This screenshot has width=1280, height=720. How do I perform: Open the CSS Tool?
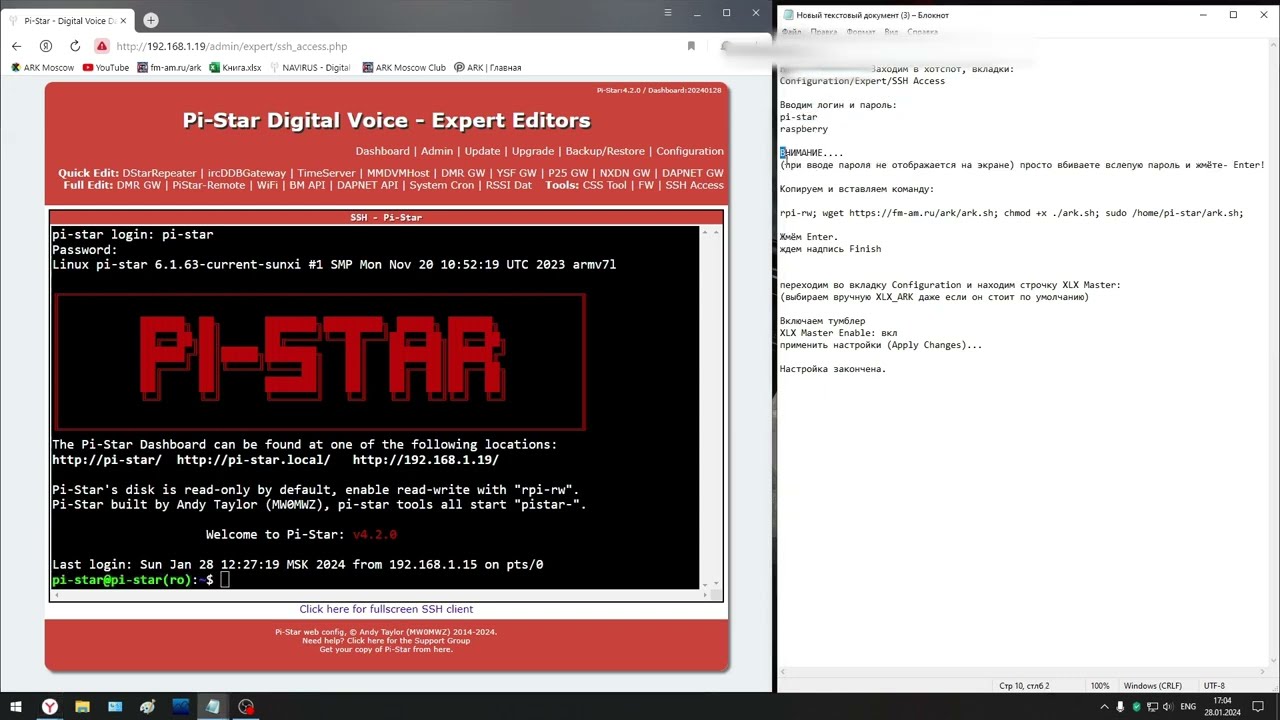605,185
